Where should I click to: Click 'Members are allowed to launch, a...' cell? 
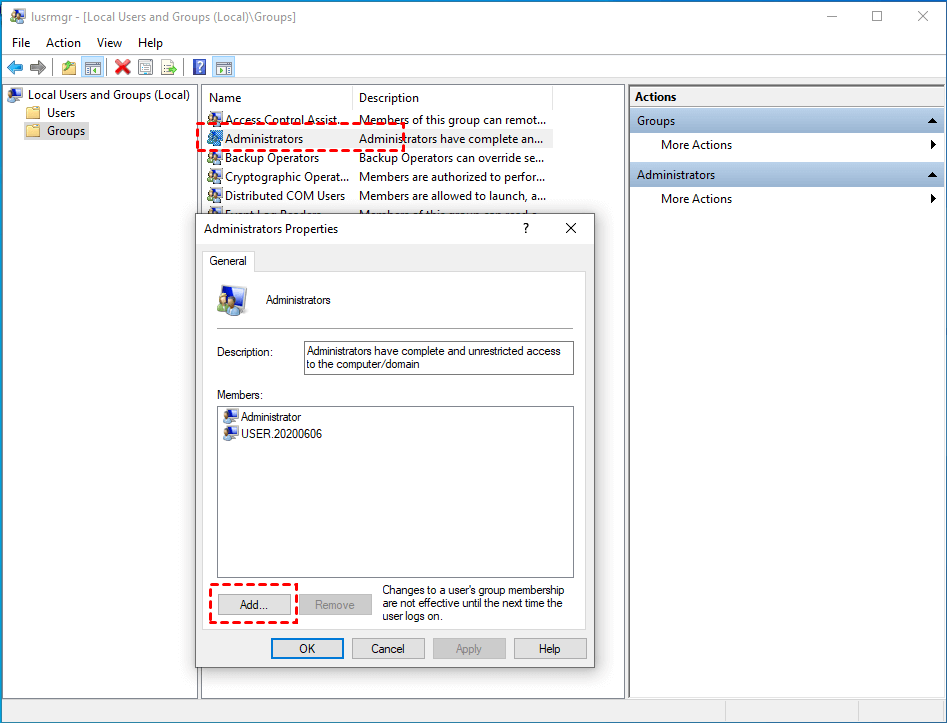(452, 195)
